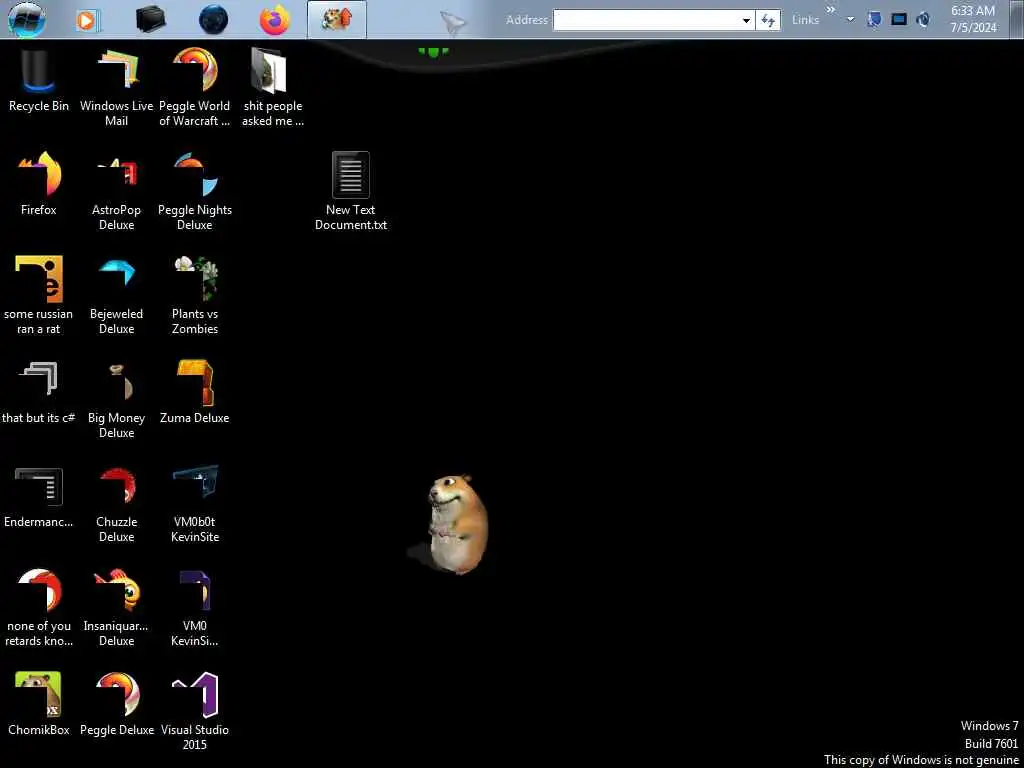
Task: Open the leftmost blue system tray icon
Action: 874,20
